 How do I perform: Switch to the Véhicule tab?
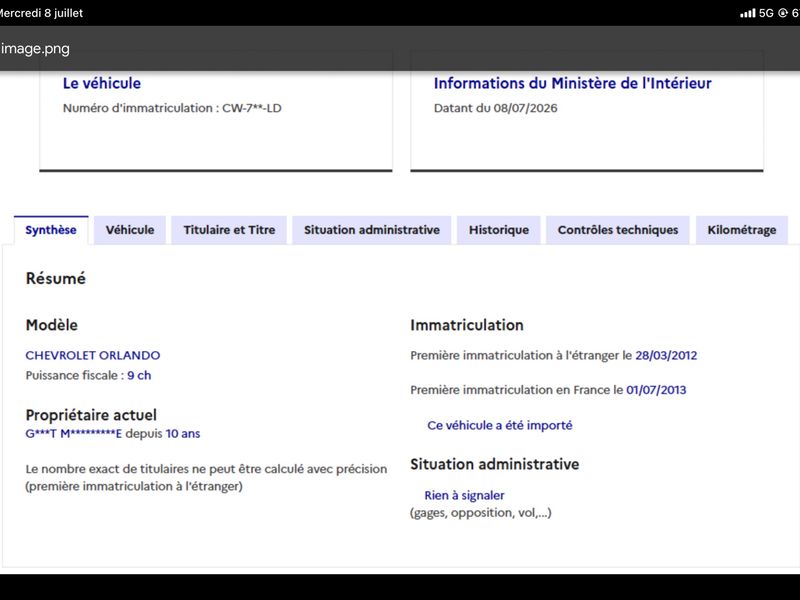(x=130, y=230)
